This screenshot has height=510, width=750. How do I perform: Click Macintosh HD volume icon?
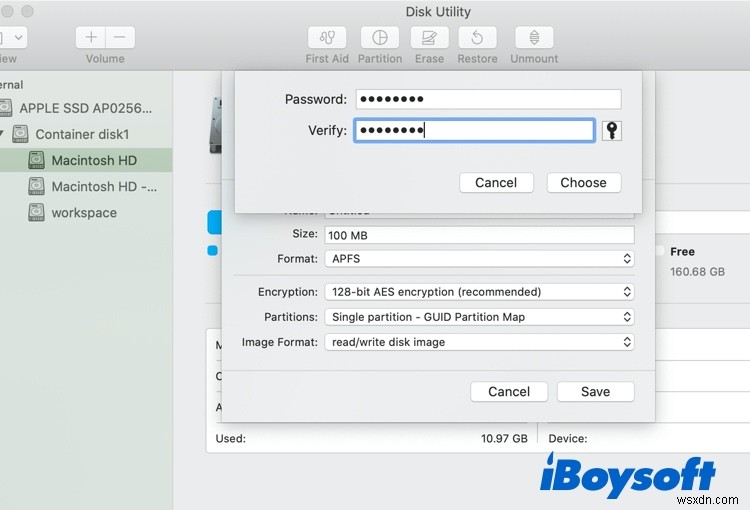[x=36, y=160]
